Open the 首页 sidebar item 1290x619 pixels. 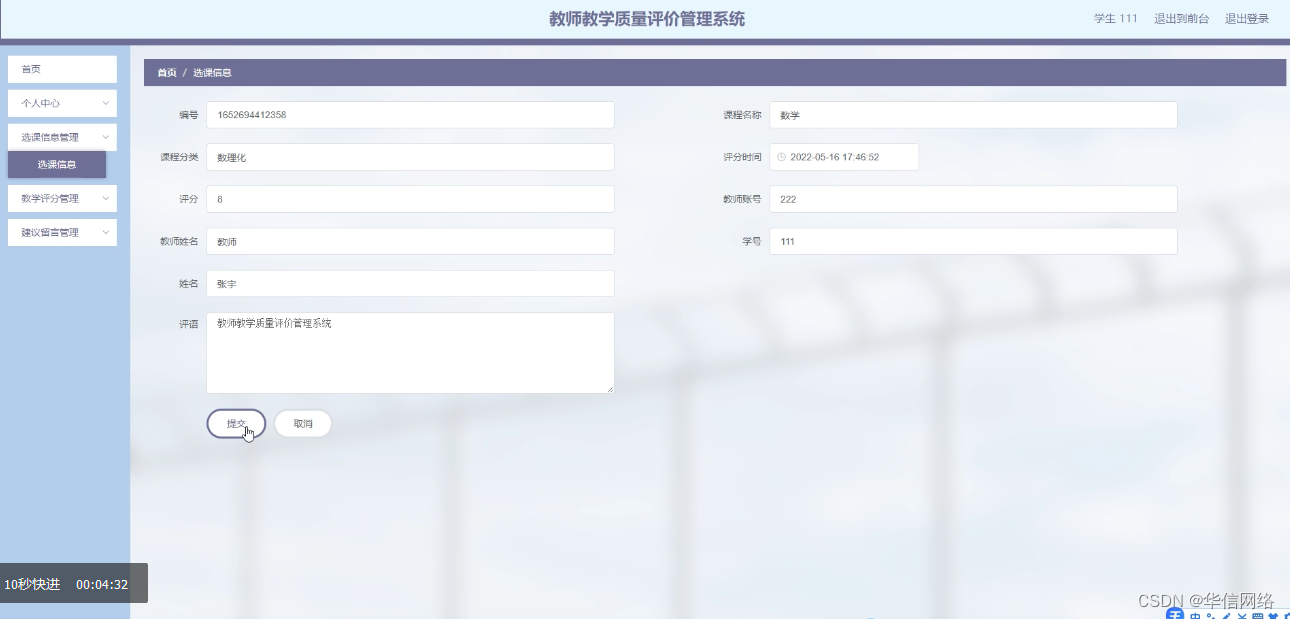[62, 69]
